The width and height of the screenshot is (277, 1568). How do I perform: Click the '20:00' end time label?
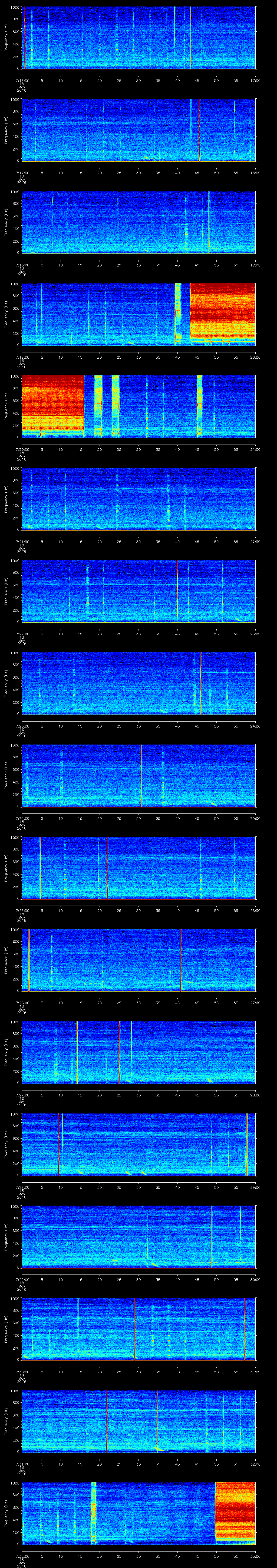point(255,357)
